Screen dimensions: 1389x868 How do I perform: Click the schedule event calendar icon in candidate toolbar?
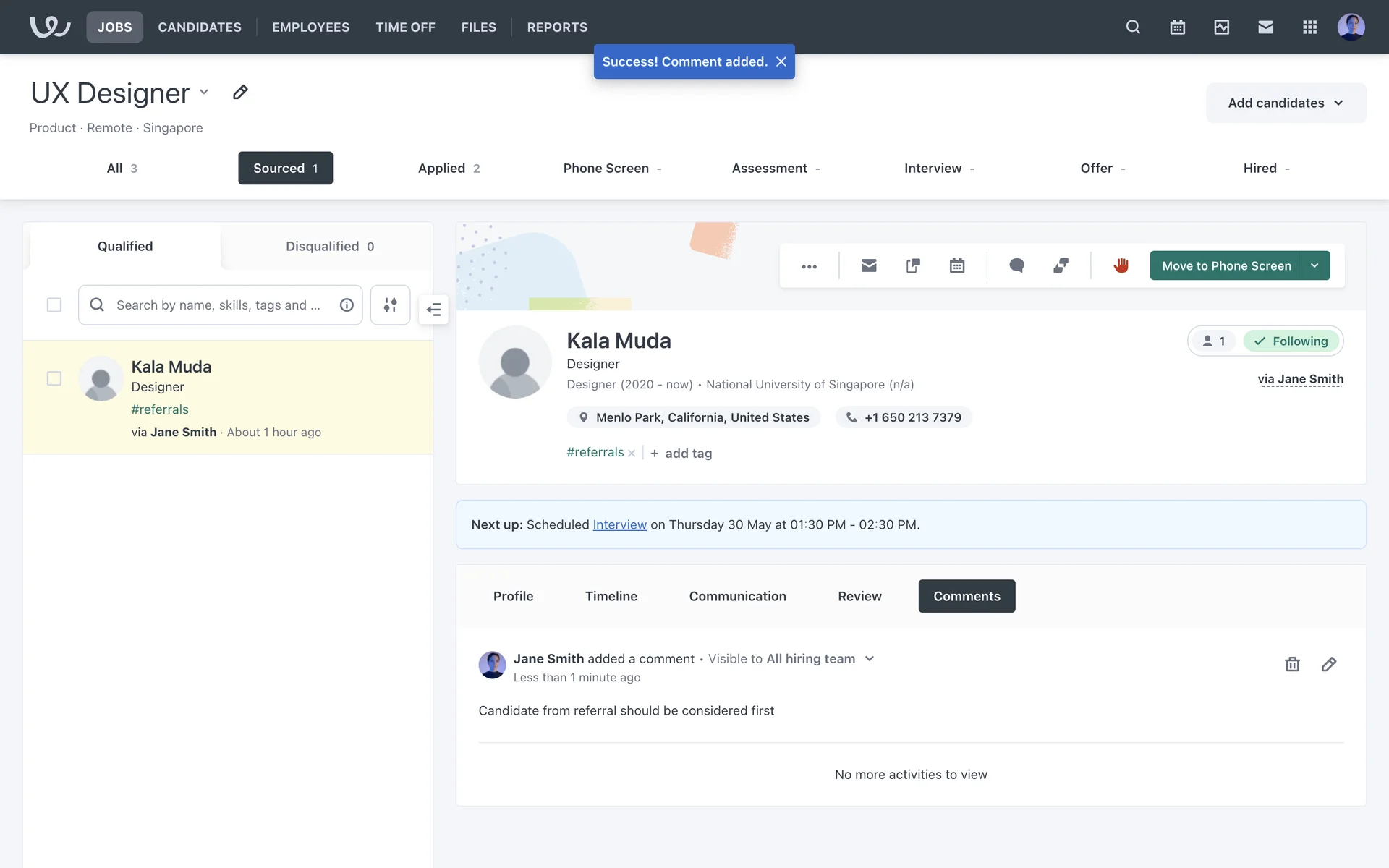[957, 265]
